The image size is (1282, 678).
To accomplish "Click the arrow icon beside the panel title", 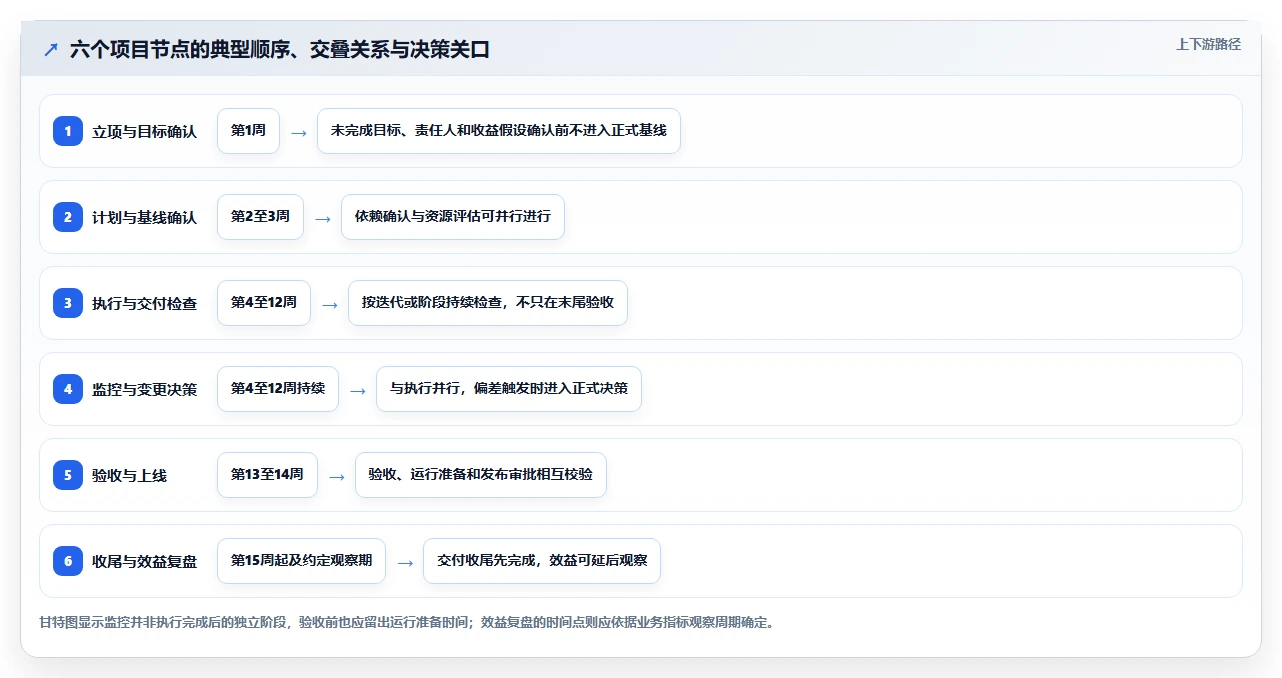I will pyautogui.click(x=51, y=49).
